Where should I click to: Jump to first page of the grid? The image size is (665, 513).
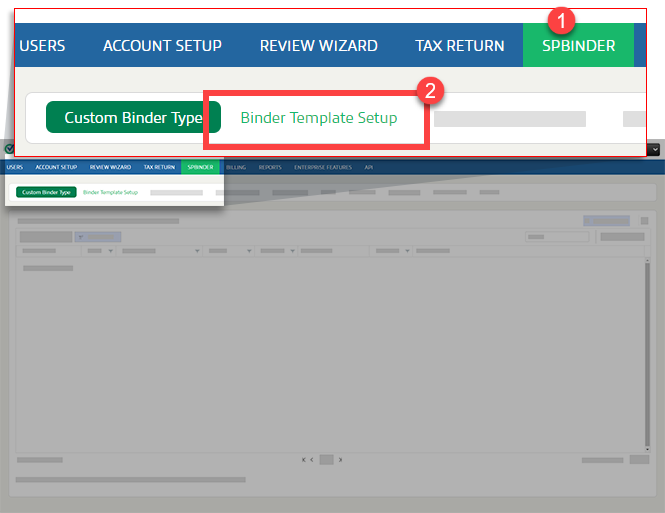point(304,460)
